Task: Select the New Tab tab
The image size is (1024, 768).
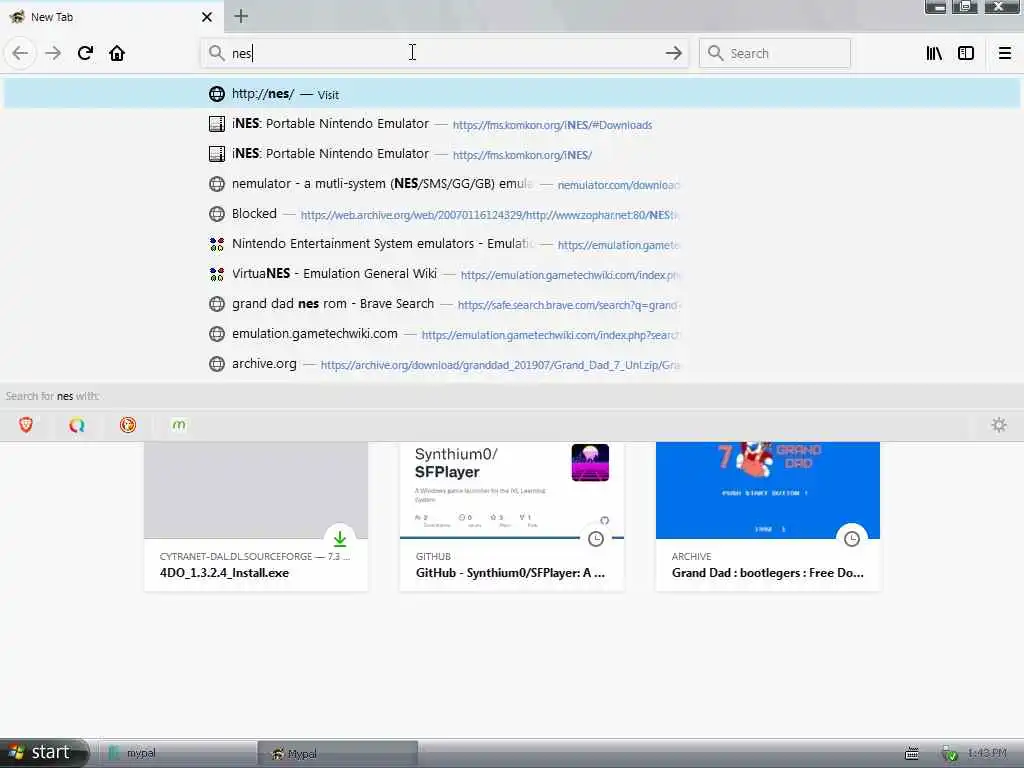Action: coord(111,17)
